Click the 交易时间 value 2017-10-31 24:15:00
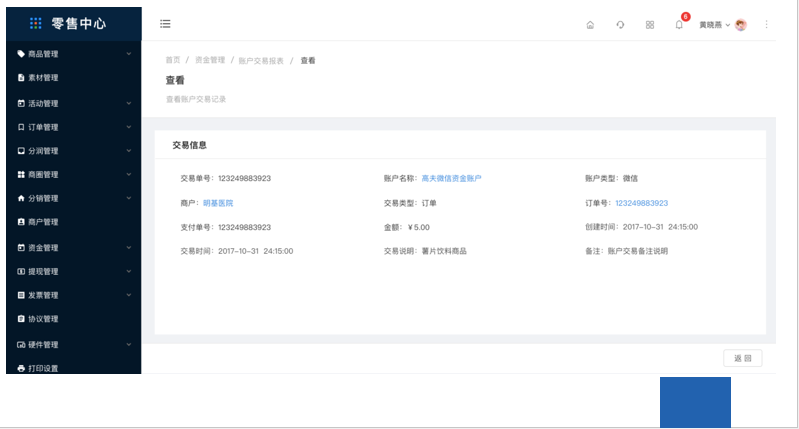The width and height of the screenshot is (799, 429). tap(256, 251)
